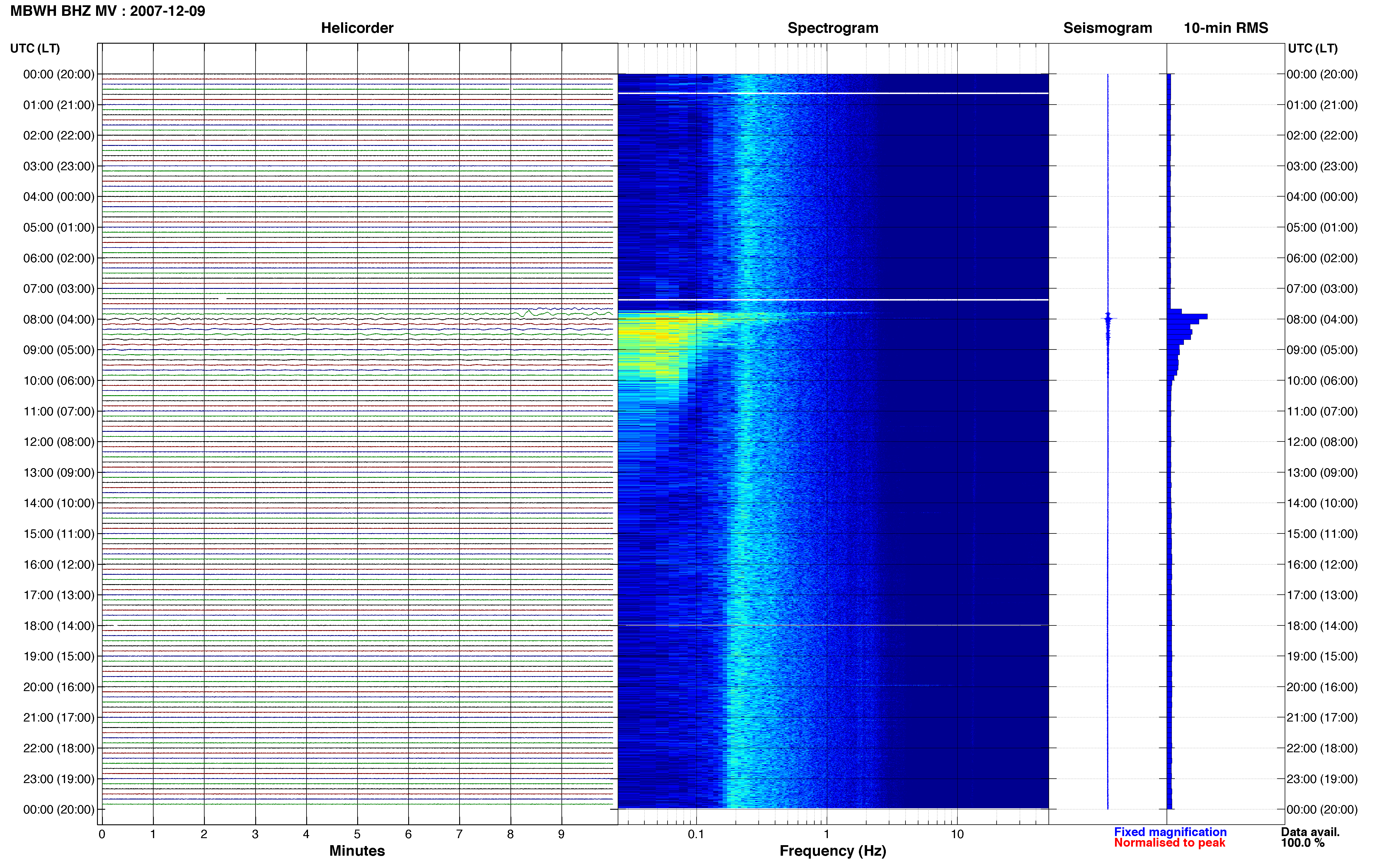Click the left '05:00 (01:00)' time label

tap(59, 227)
